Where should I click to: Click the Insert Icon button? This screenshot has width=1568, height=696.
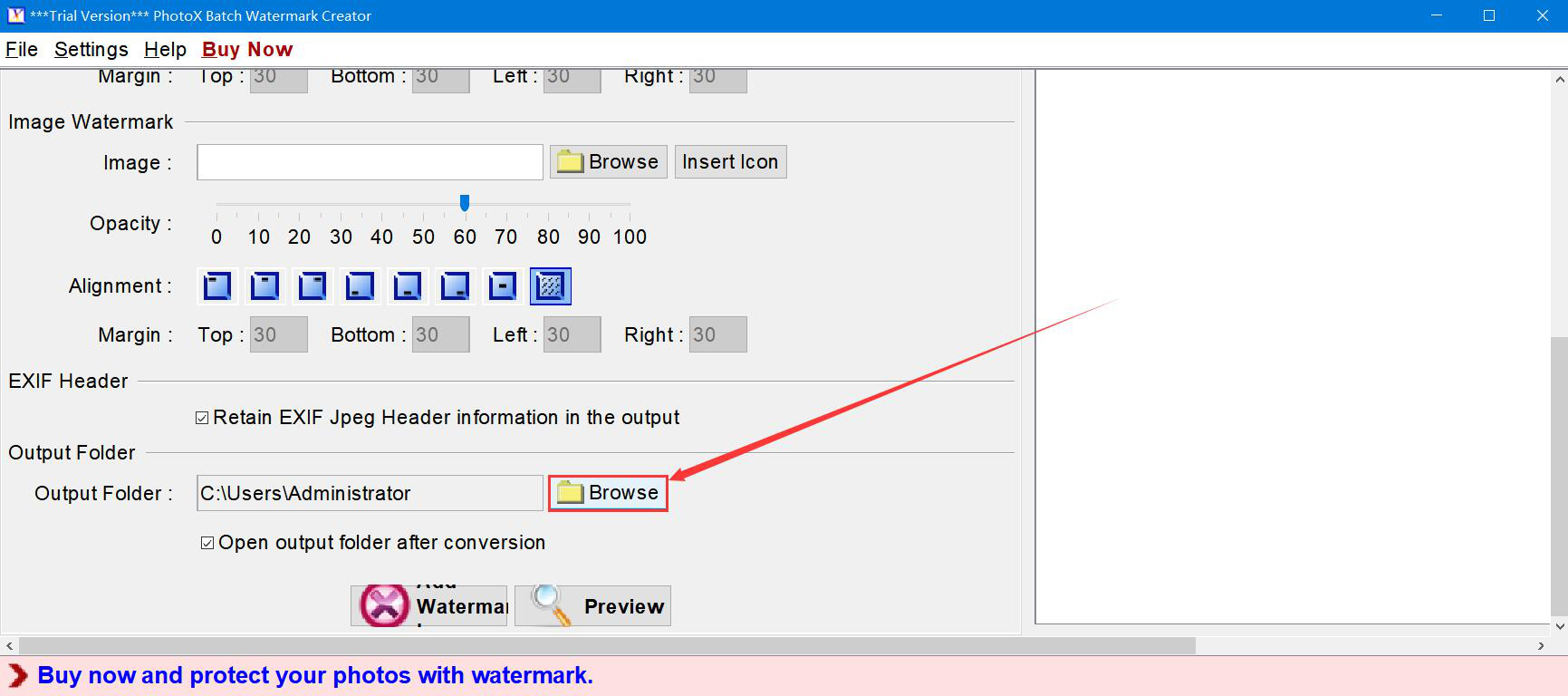tap(730, 162)
